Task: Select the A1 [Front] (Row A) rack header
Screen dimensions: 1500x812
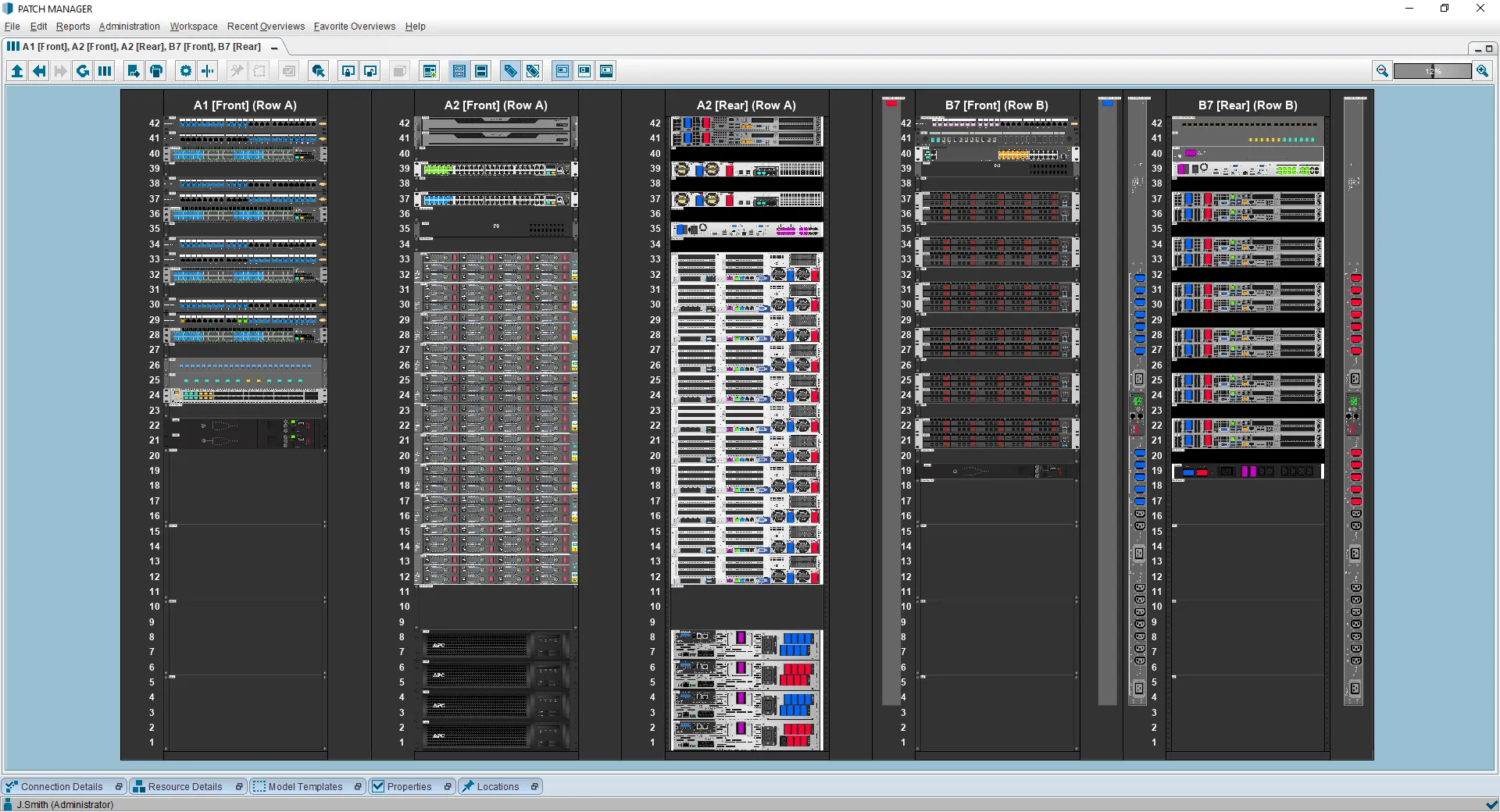Action: click(x=245, y=105)
